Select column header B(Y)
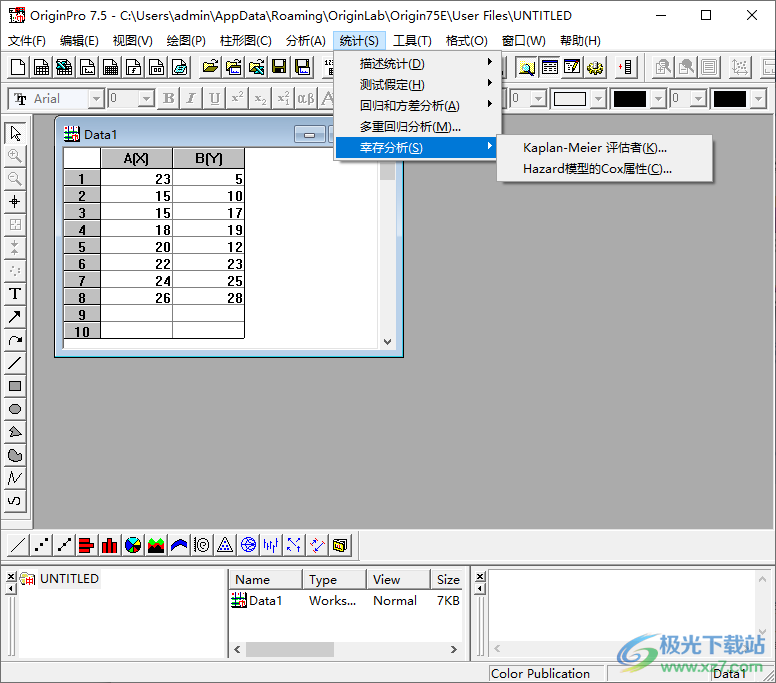Image resolution: width=776 pixels, height=683 pixels. 208,158
